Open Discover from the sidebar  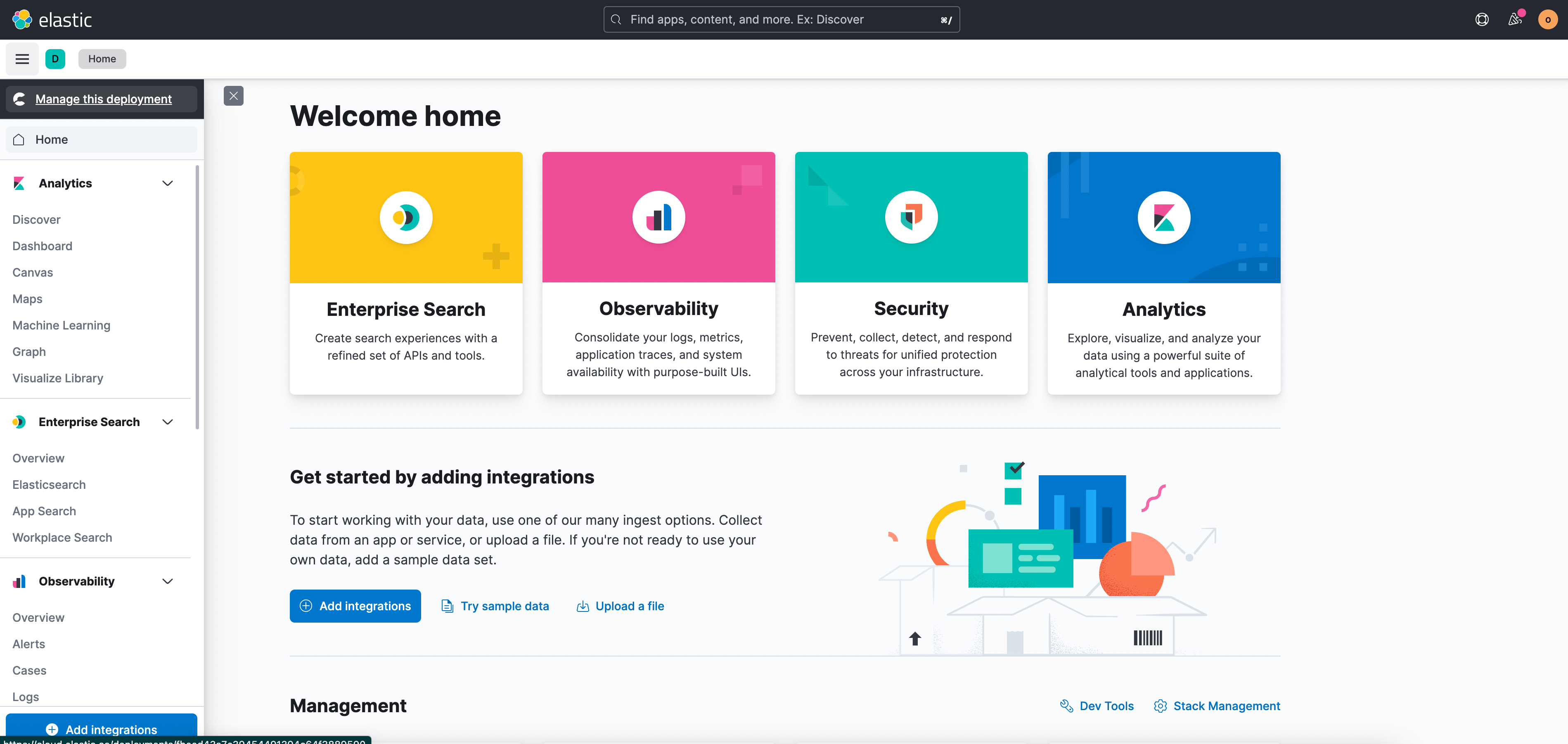click(x=36, y=220)
